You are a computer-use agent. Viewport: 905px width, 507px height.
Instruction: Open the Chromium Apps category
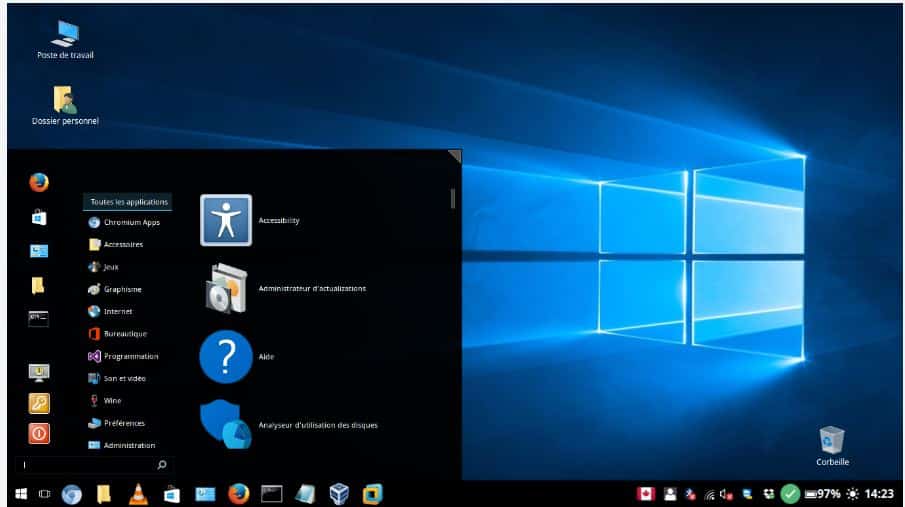pos(124,222)
